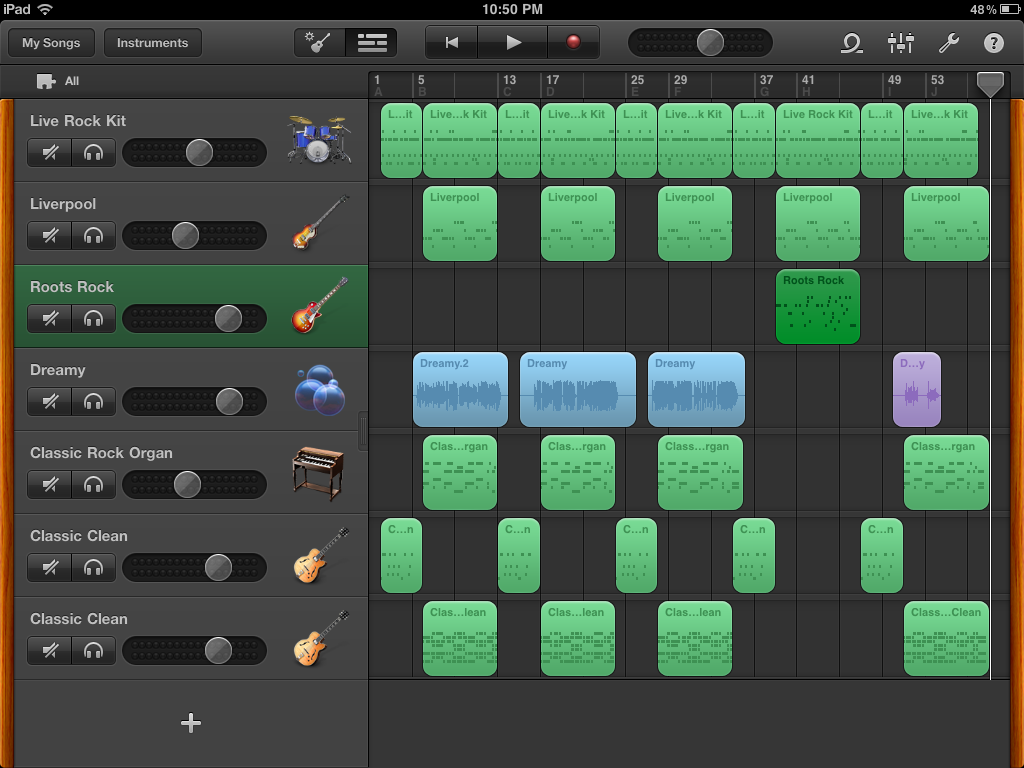Mute the bottom Classic Clean track
The height and width of the screenshot is (768, 1024).
click(x=50, y=650)
